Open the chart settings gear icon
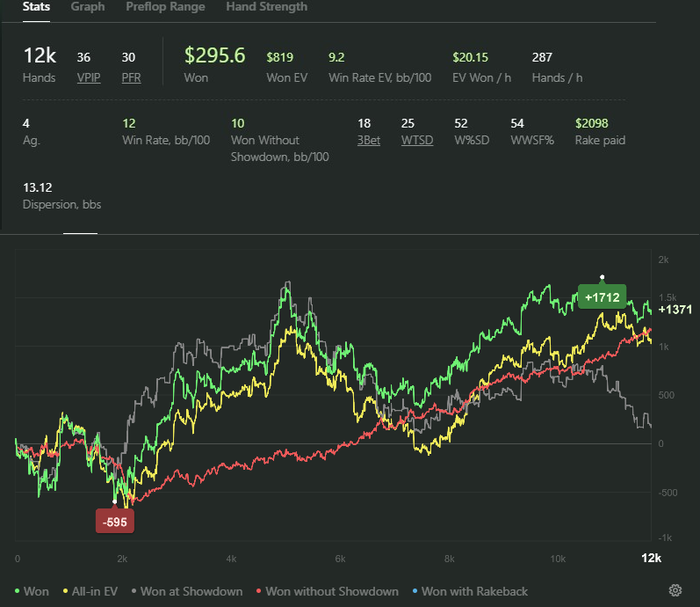 (x=675, y=591)
